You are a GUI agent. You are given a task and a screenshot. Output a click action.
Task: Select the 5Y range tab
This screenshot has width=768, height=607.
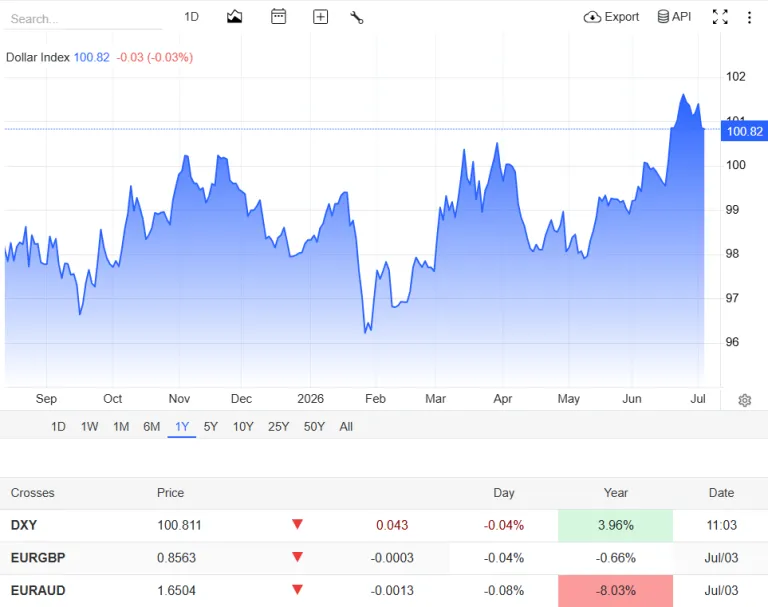[x=211, y=427]
